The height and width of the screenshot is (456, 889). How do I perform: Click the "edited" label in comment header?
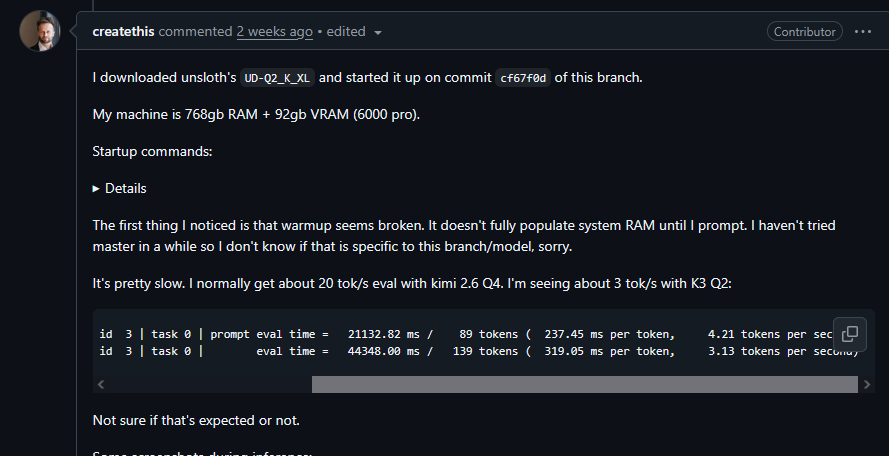tap(346, 32)
